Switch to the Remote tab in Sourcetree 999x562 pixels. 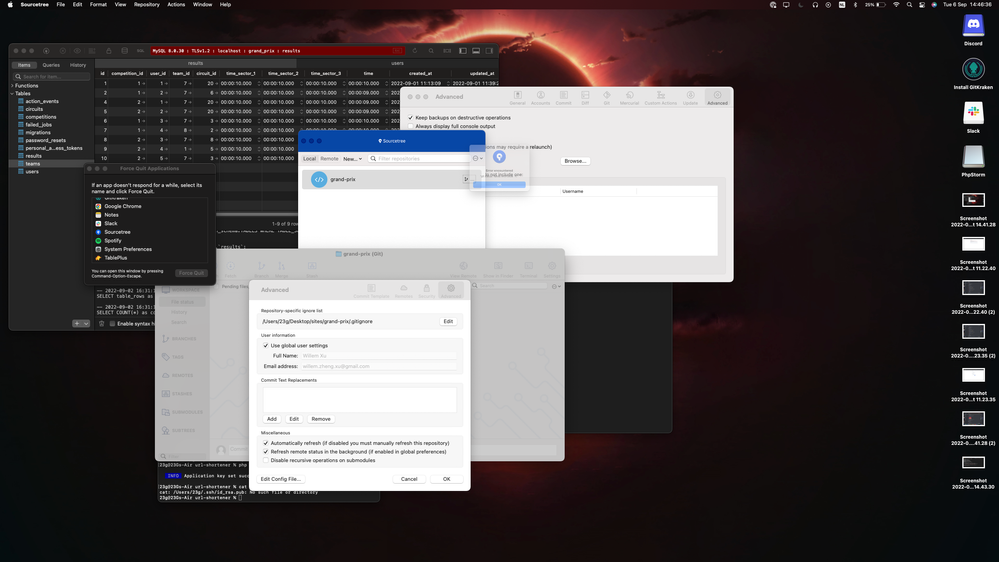coord(329,158)
